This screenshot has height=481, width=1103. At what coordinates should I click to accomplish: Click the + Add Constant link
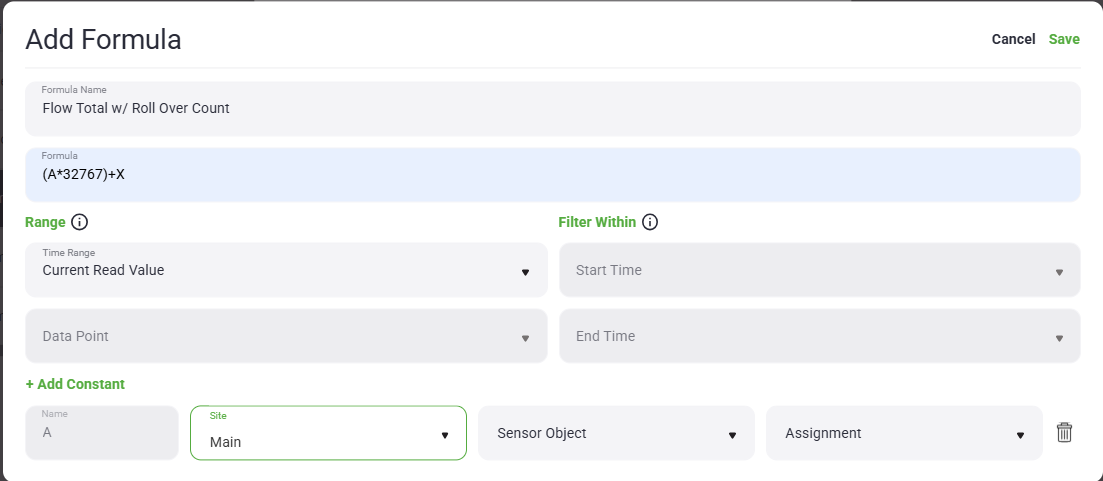coord(75,384)
